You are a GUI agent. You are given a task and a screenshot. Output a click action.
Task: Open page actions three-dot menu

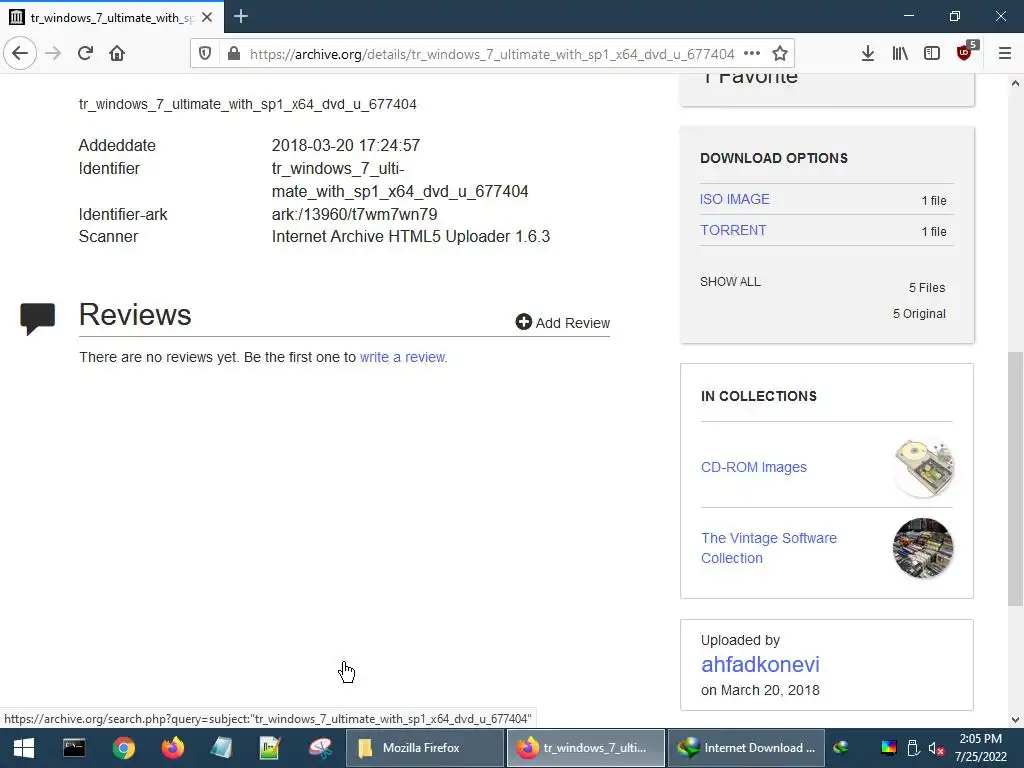pyautogui.click(x=752, y=54)
